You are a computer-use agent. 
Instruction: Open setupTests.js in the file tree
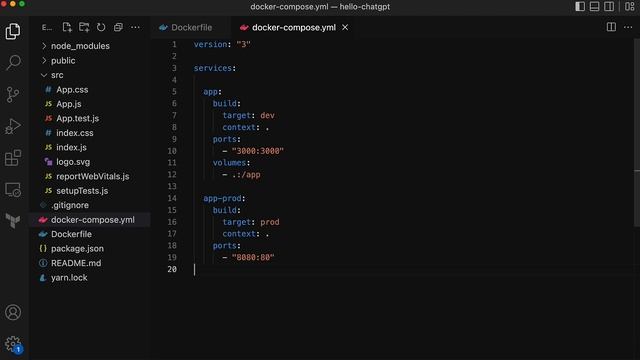(82, 191)
